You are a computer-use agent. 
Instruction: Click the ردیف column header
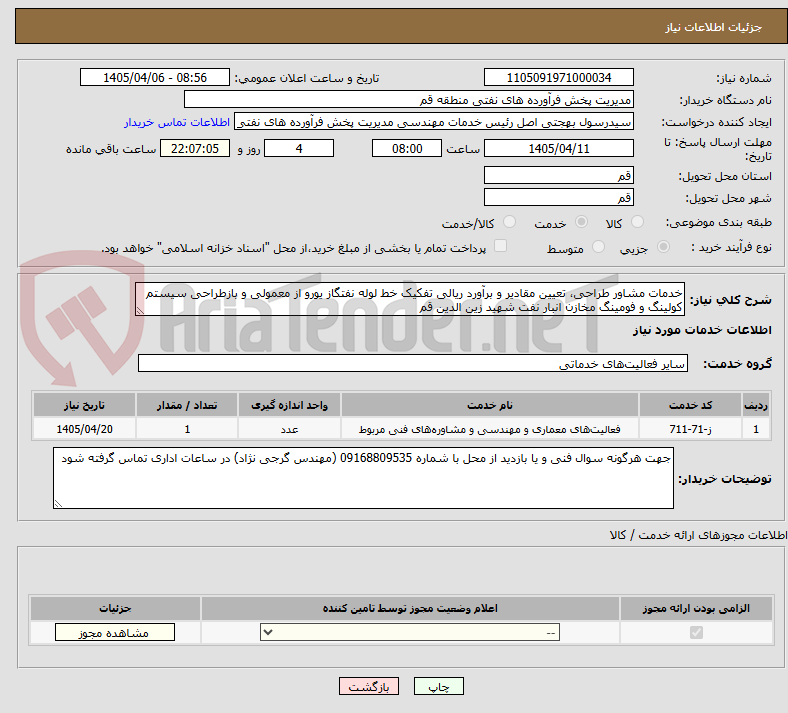756,405
